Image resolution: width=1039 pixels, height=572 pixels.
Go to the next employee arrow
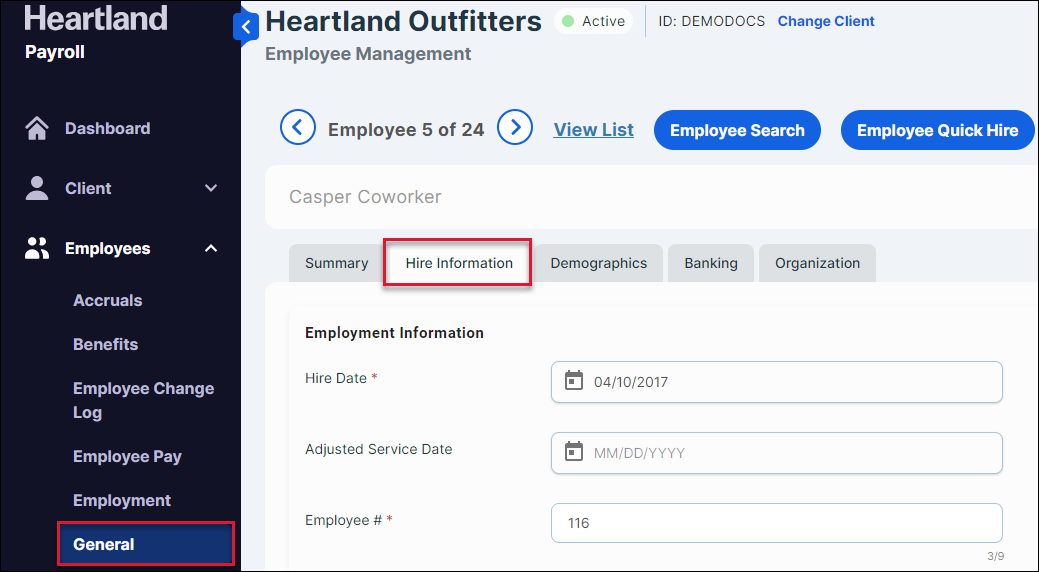click(515, 127)
